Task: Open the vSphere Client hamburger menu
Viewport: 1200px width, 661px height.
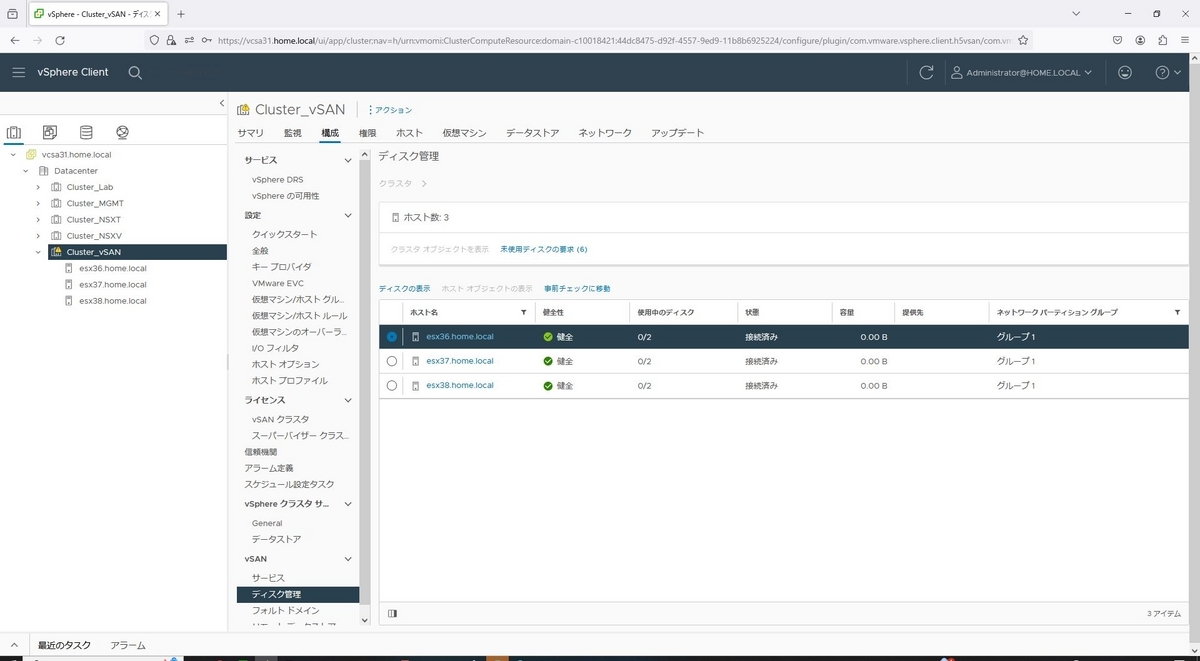Action: (18, 73)
